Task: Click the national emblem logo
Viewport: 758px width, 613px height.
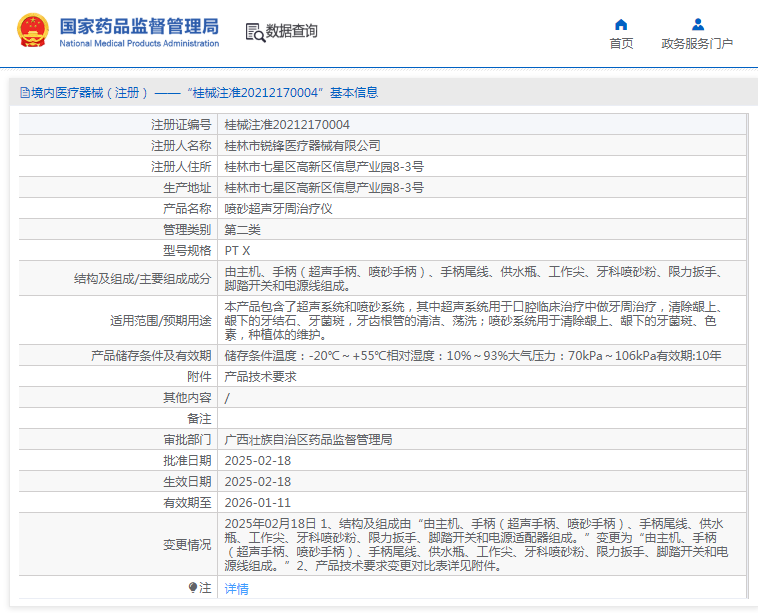Action: [x=32, y=30]
